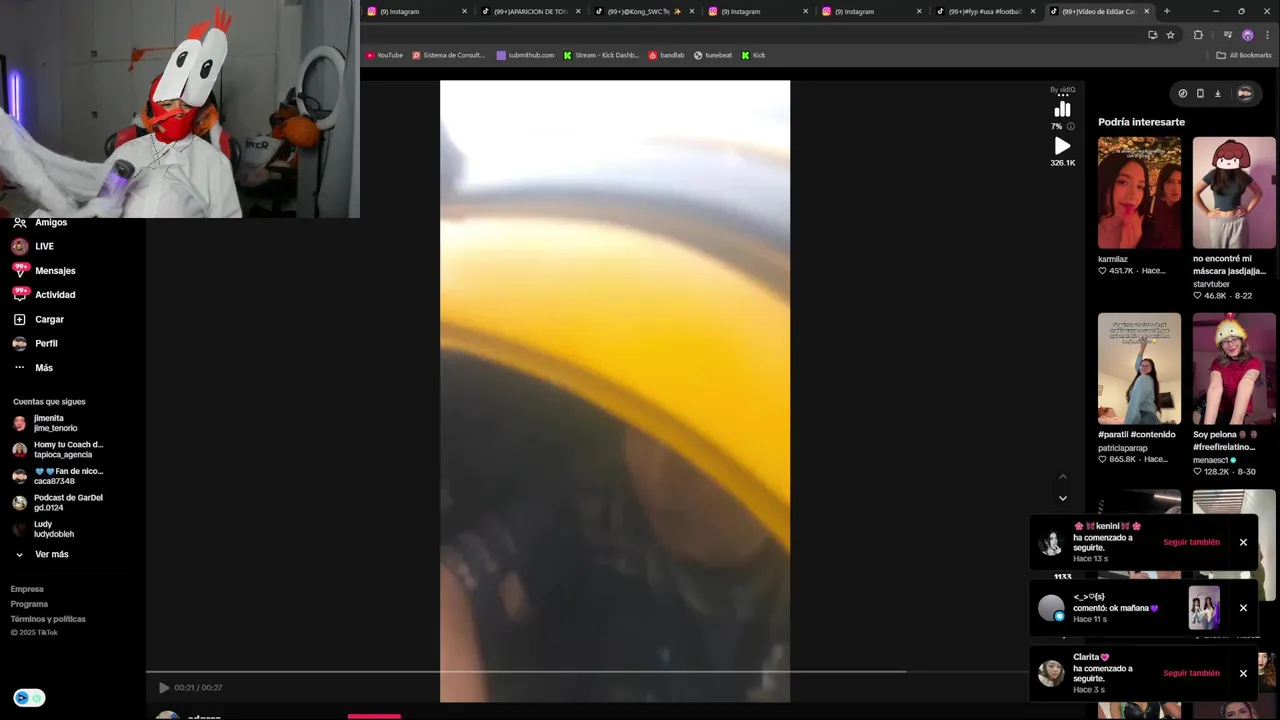This screenshot has width=1280, height=720.
Task: Open the starvtuber suggested video thumbnail
Action: click(x=1234, y=193)
